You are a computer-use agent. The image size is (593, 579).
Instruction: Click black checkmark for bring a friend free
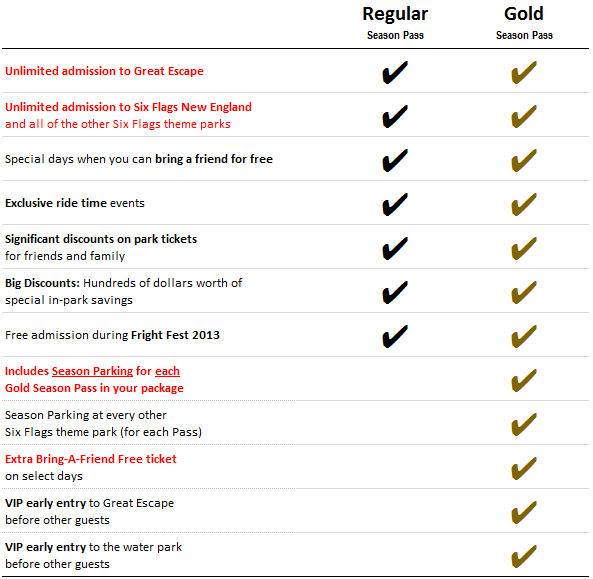(395, 160)
